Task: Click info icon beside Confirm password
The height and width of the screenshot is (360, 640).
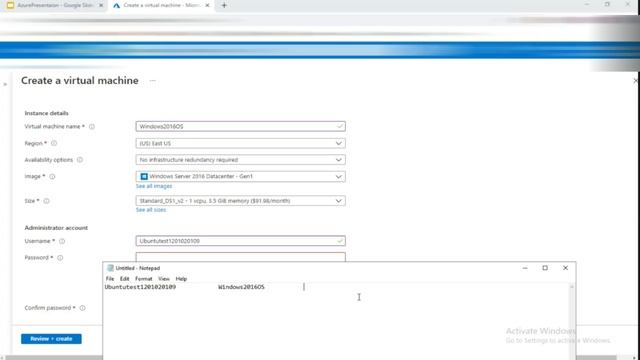Action: click(82, 308)
